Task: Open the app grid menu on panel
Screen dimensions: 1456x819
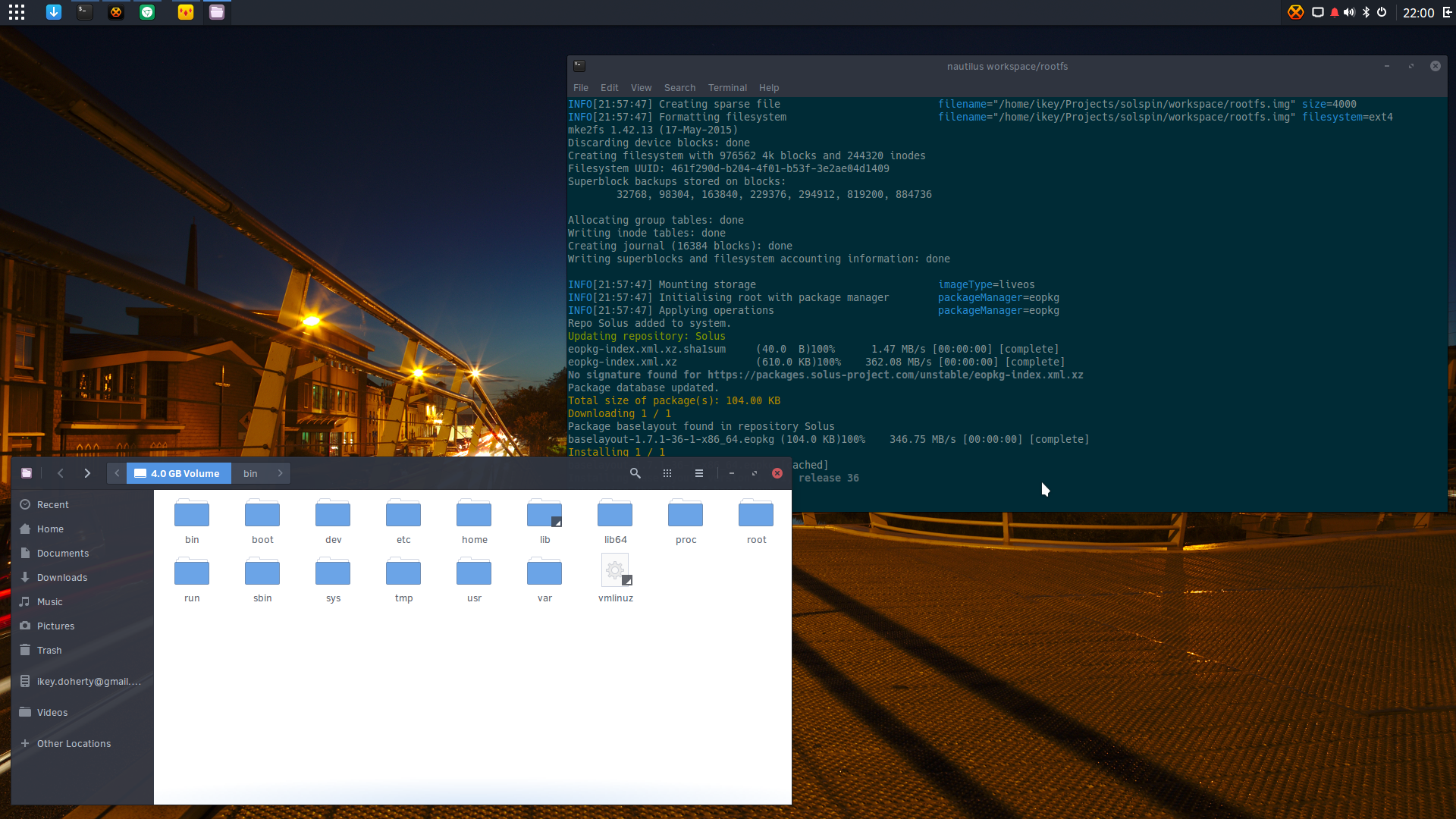Action: tap(17, 12)
